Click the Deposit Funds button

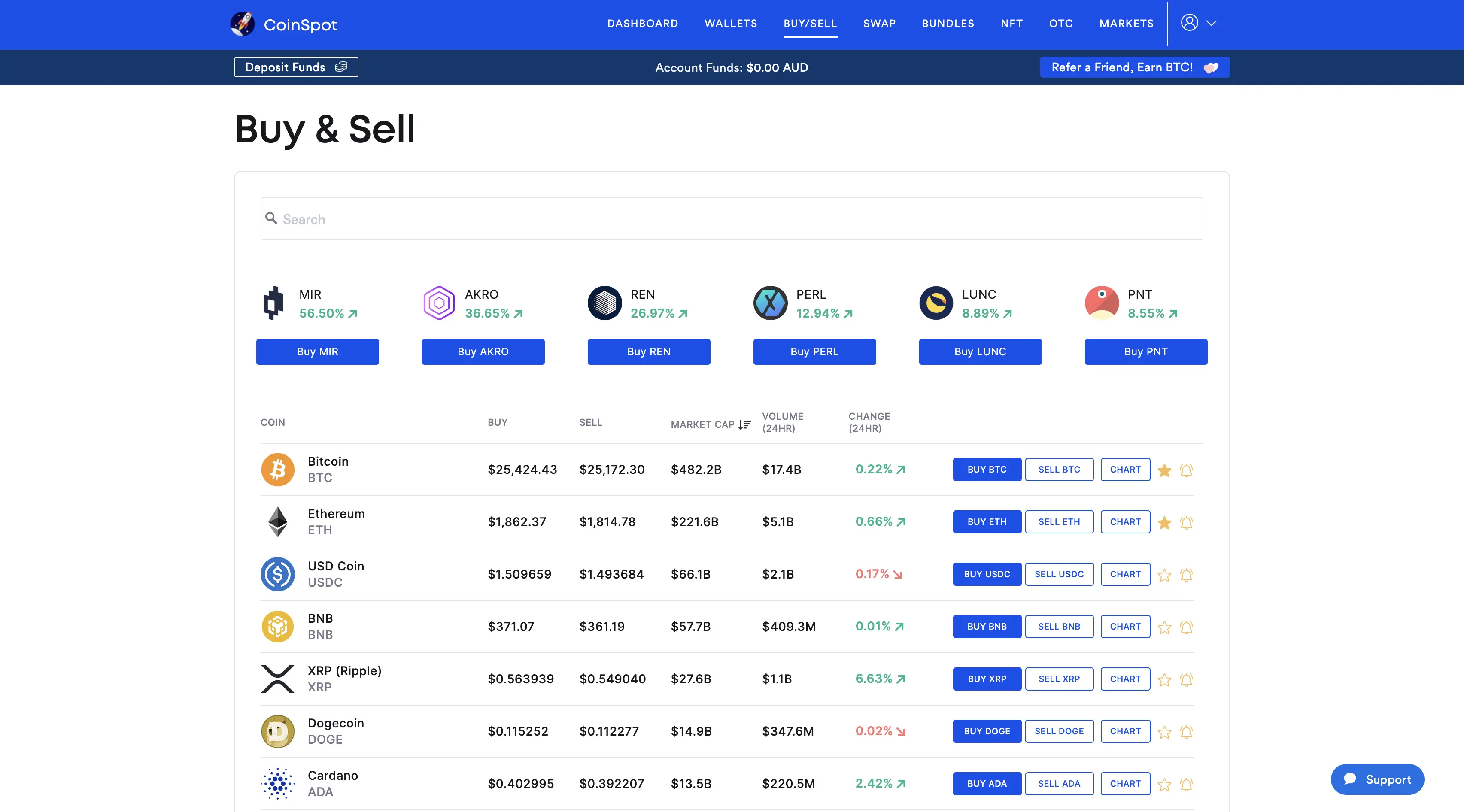pyautogui.click(x=296, y=67)
